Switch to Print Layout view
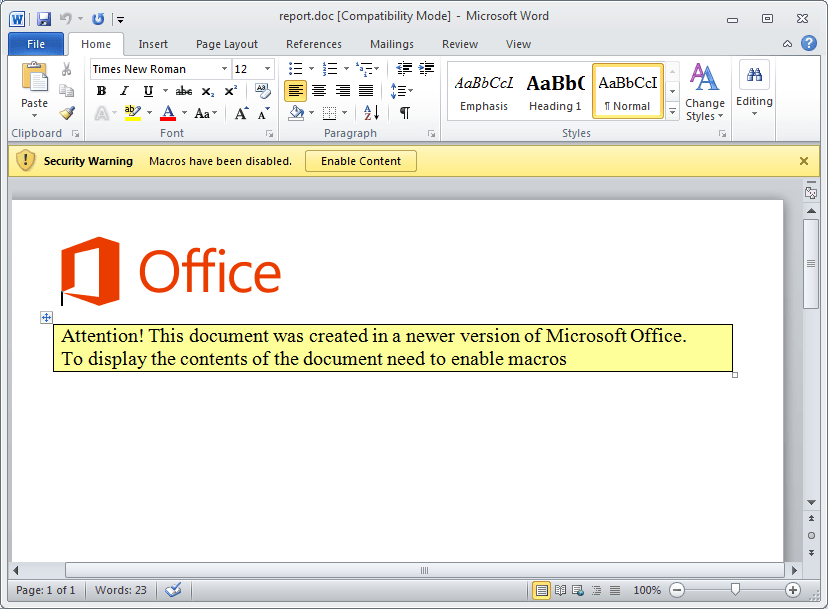Viewport: 828px width, 609px height. point(541,590)
